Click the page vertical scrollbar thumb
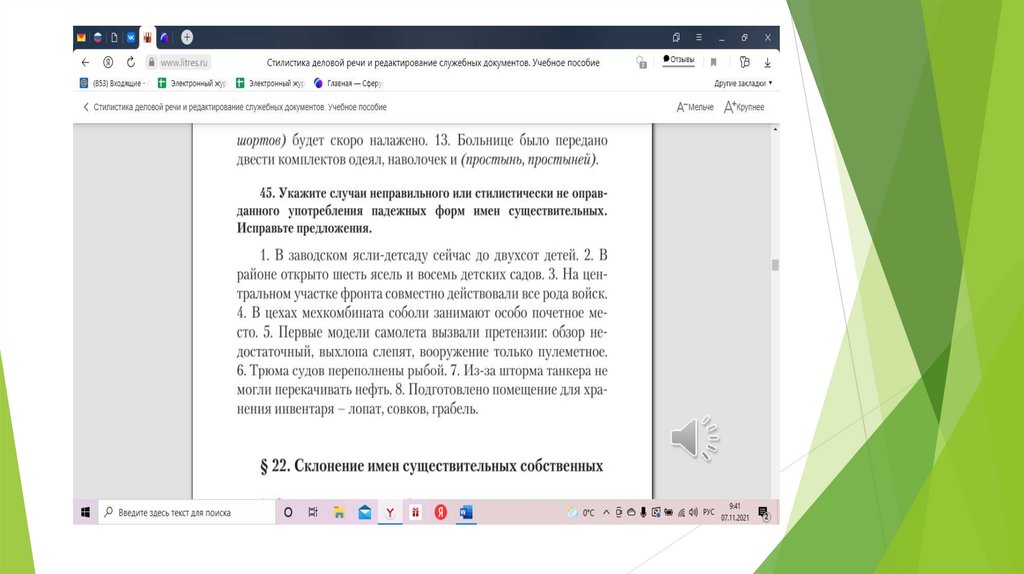The width and height of the screenshot is (1024, 574). pyautogui.click(x=773, y=265)
